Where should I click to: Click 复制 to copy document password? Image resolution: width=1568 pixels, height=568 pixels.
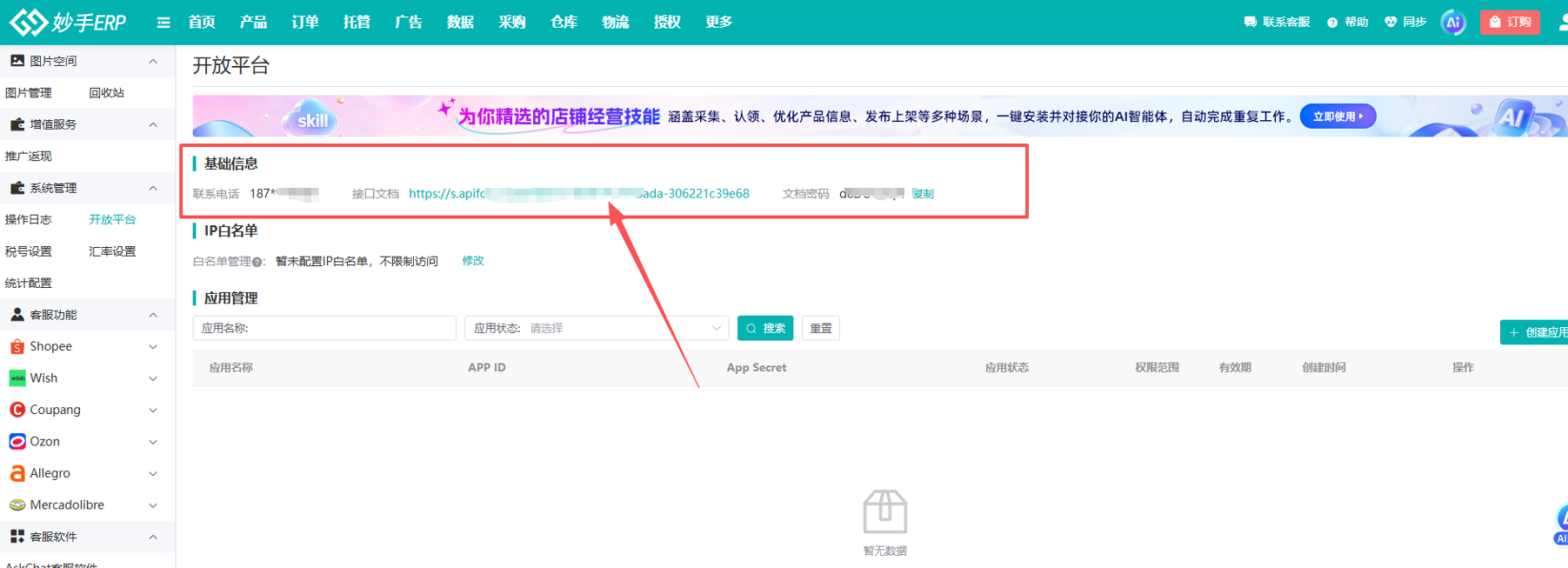pyautogui.click(x=923, y=194)
